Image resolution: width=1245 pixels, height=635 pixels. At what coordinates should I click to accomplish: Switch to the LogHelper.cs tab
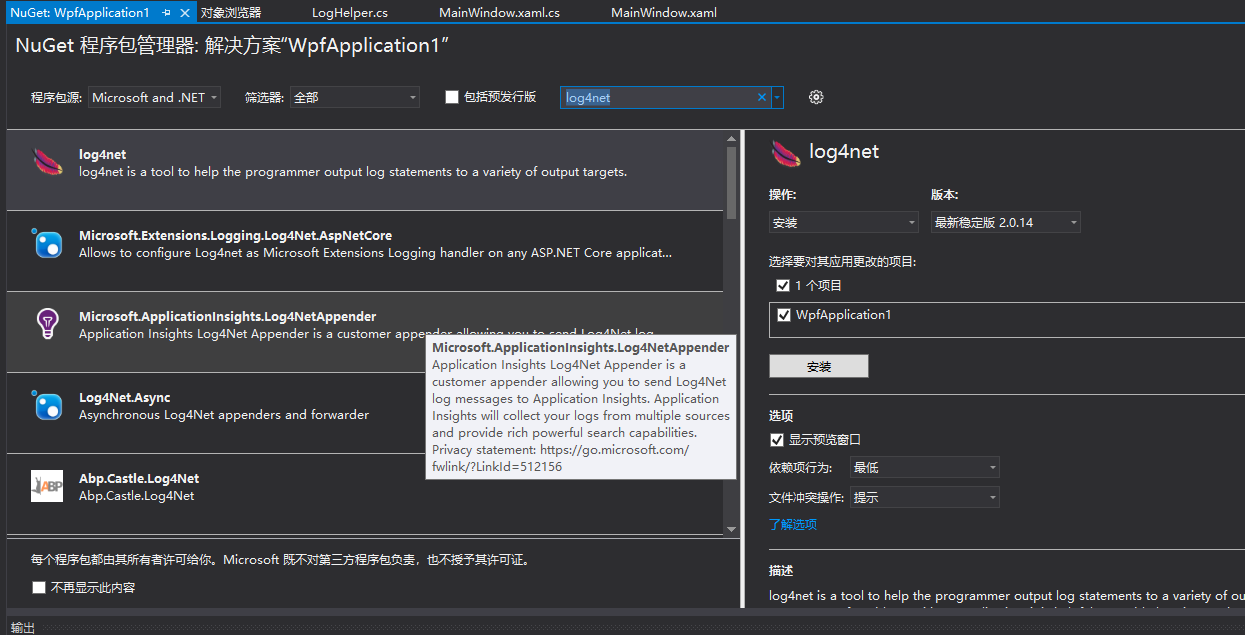[350, 13]
